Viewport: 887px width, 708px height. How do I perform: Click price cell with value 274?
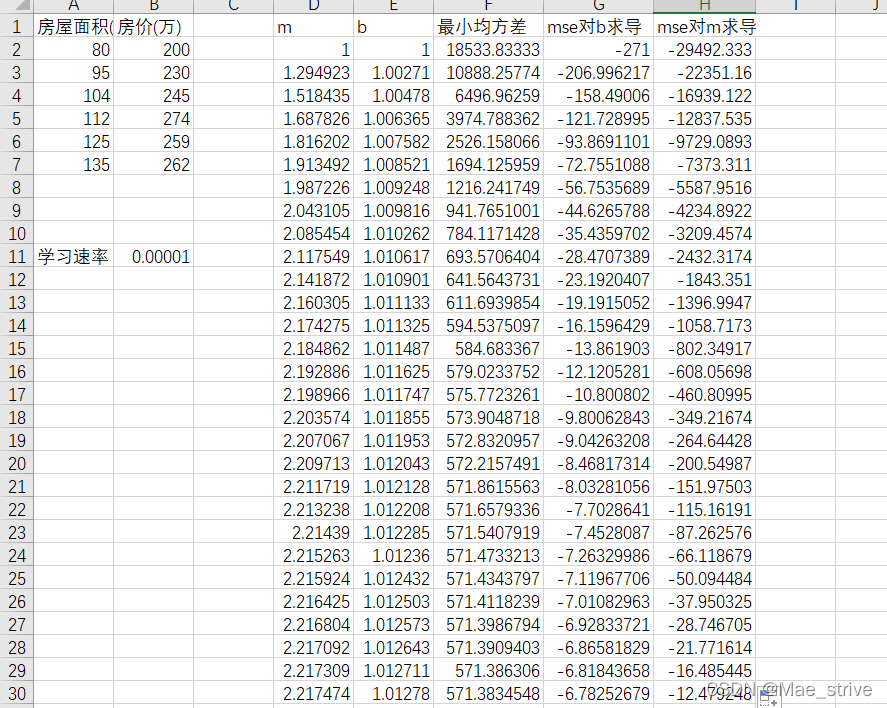coord(154,119)
